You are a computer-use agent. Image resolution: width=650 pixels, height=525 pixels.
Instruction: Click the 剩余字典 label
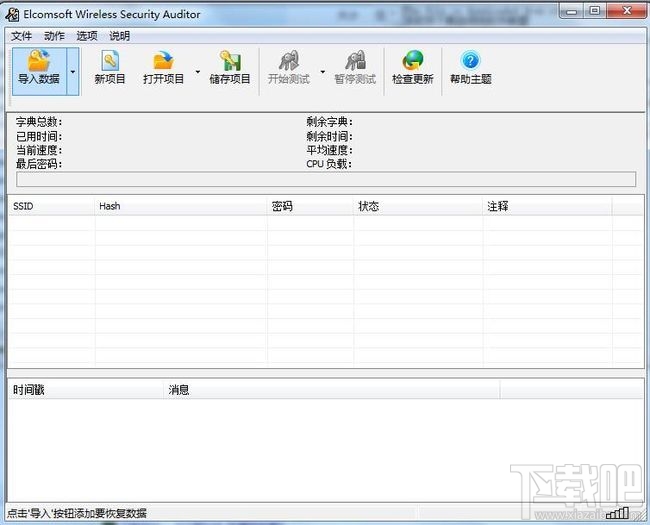(x=330, y=122)
